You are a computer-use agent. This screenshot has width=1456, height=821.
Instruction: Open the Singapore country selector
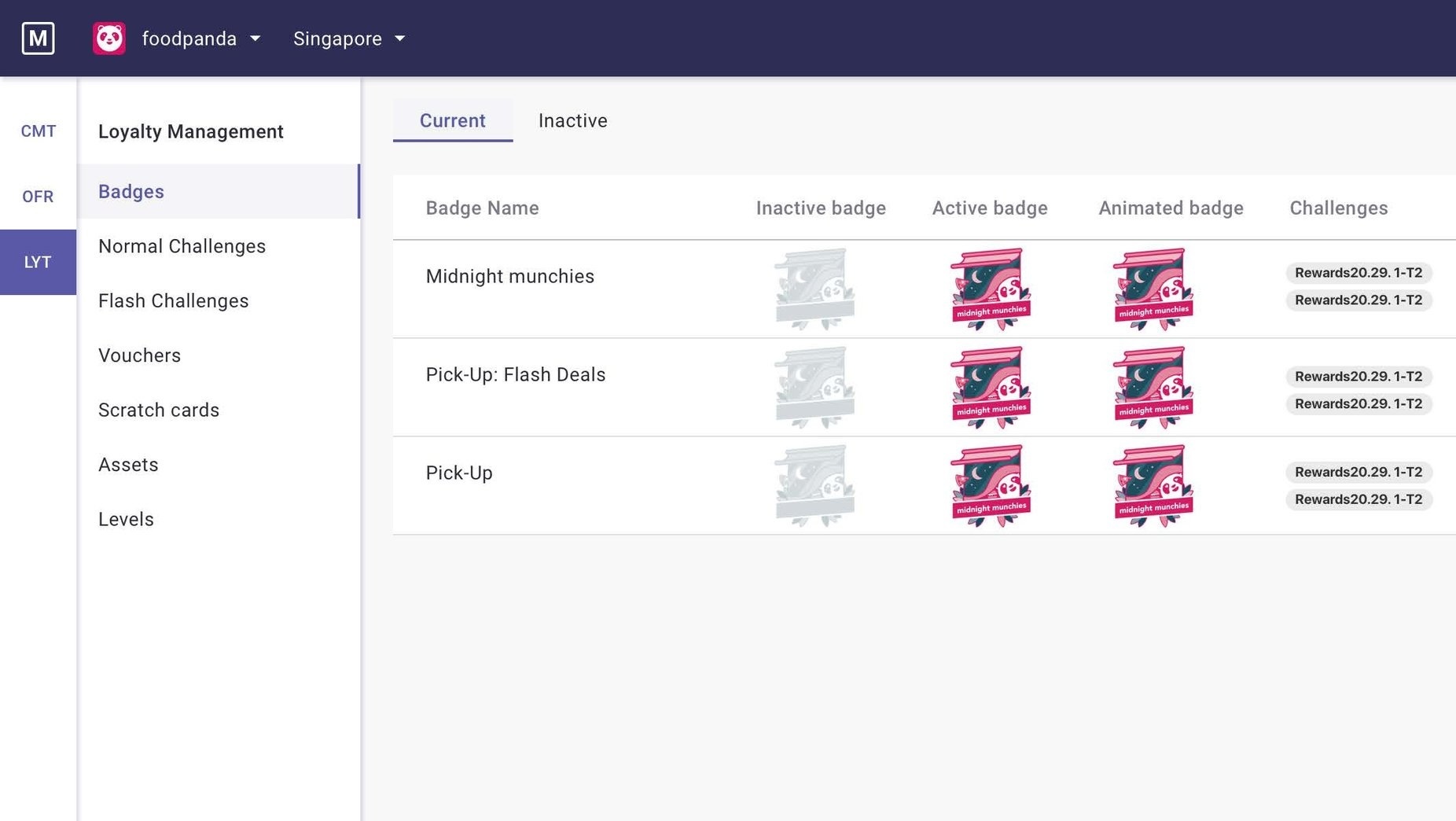coord(348,38)
